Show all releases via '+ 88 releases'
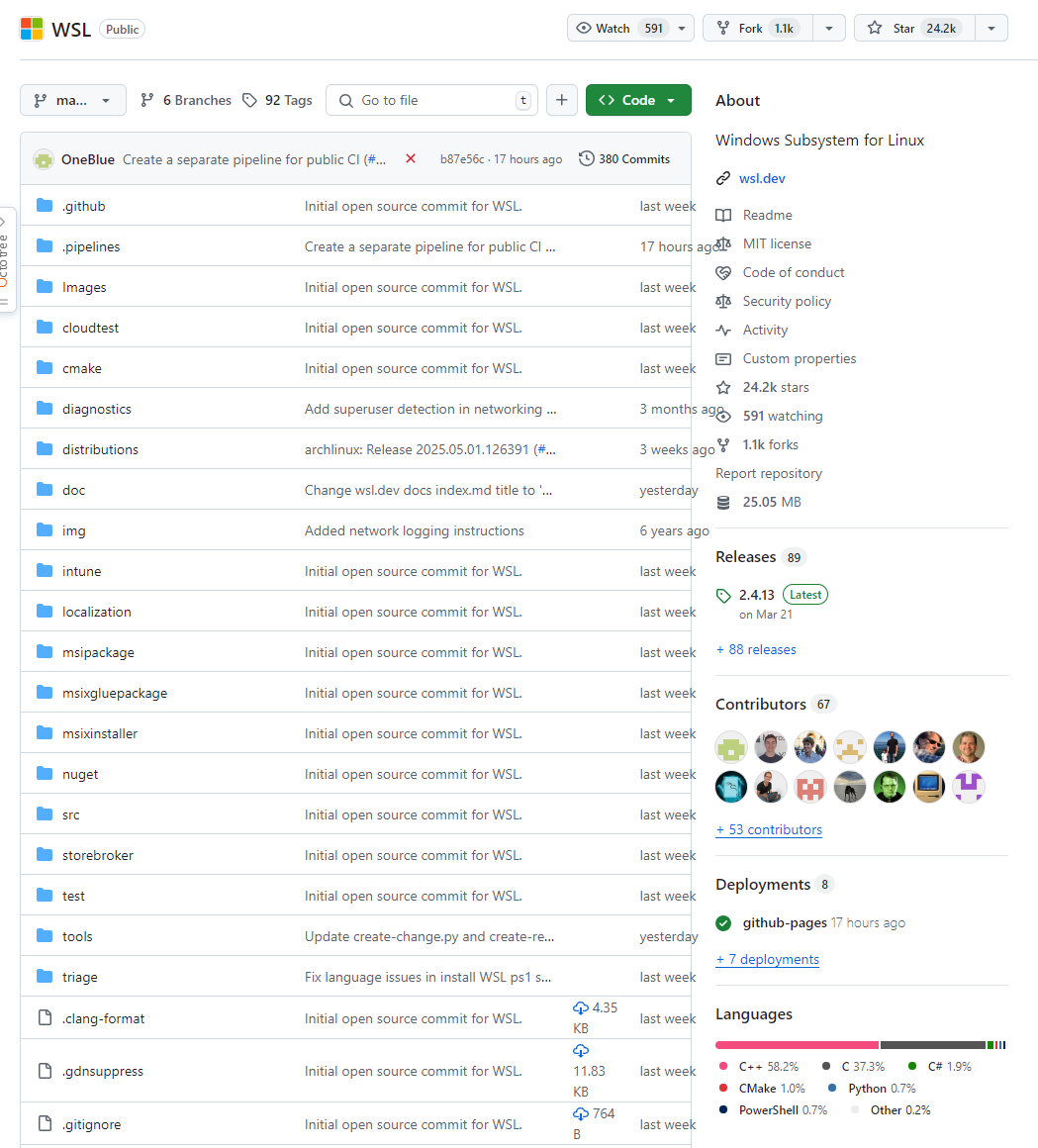Screen dimensions: 1038x1148 point(755,648)
